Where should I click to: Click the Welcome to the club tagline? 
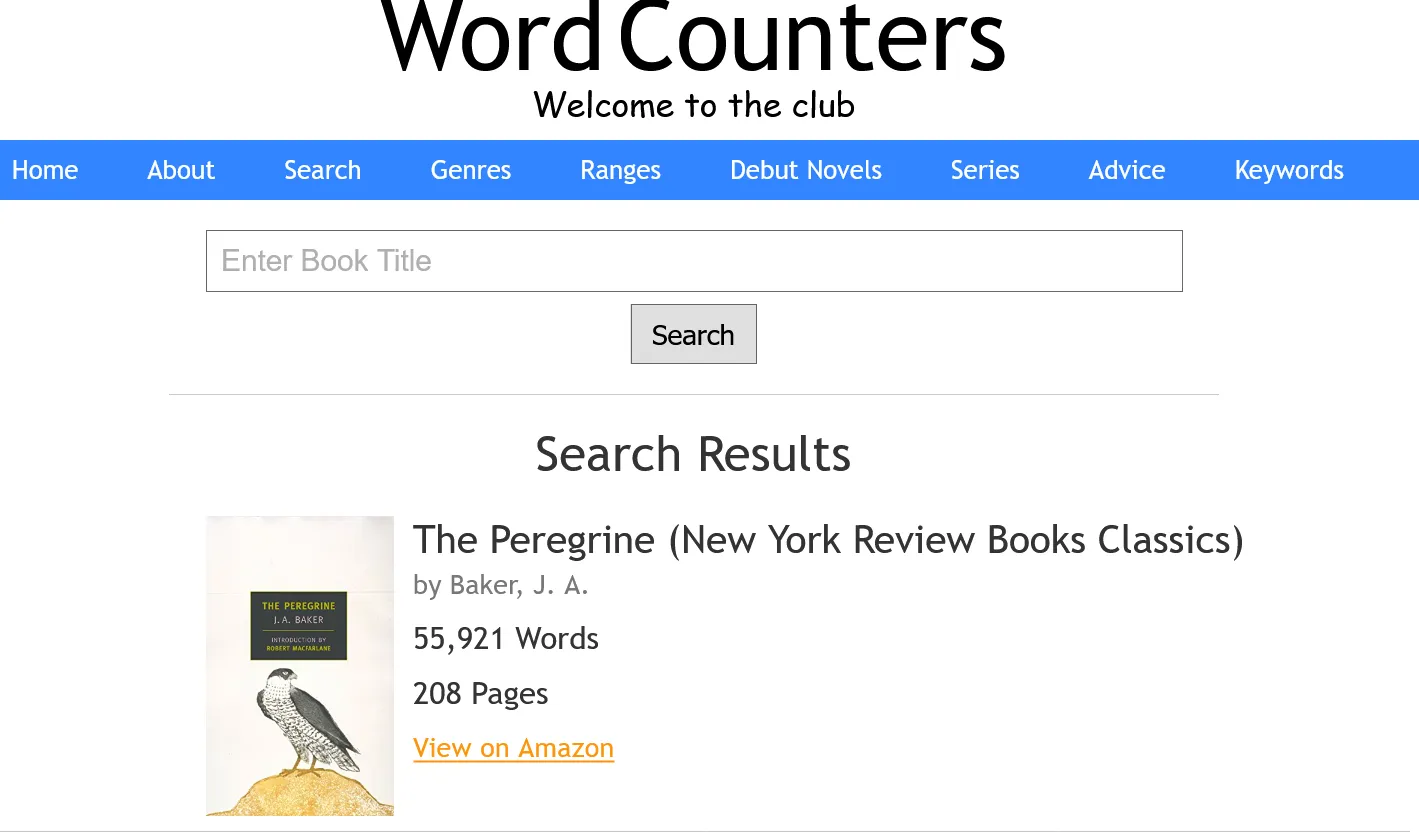coord(694,105)
